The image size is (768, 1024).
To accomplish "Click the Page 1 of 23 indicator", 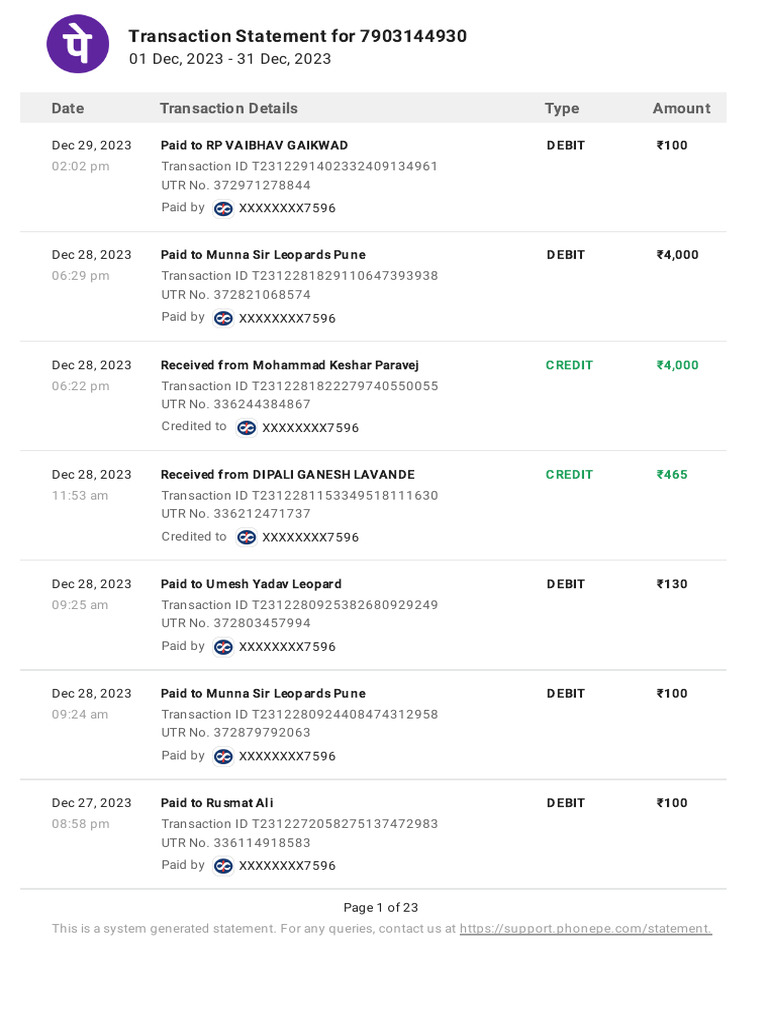I will coord(380,908).
